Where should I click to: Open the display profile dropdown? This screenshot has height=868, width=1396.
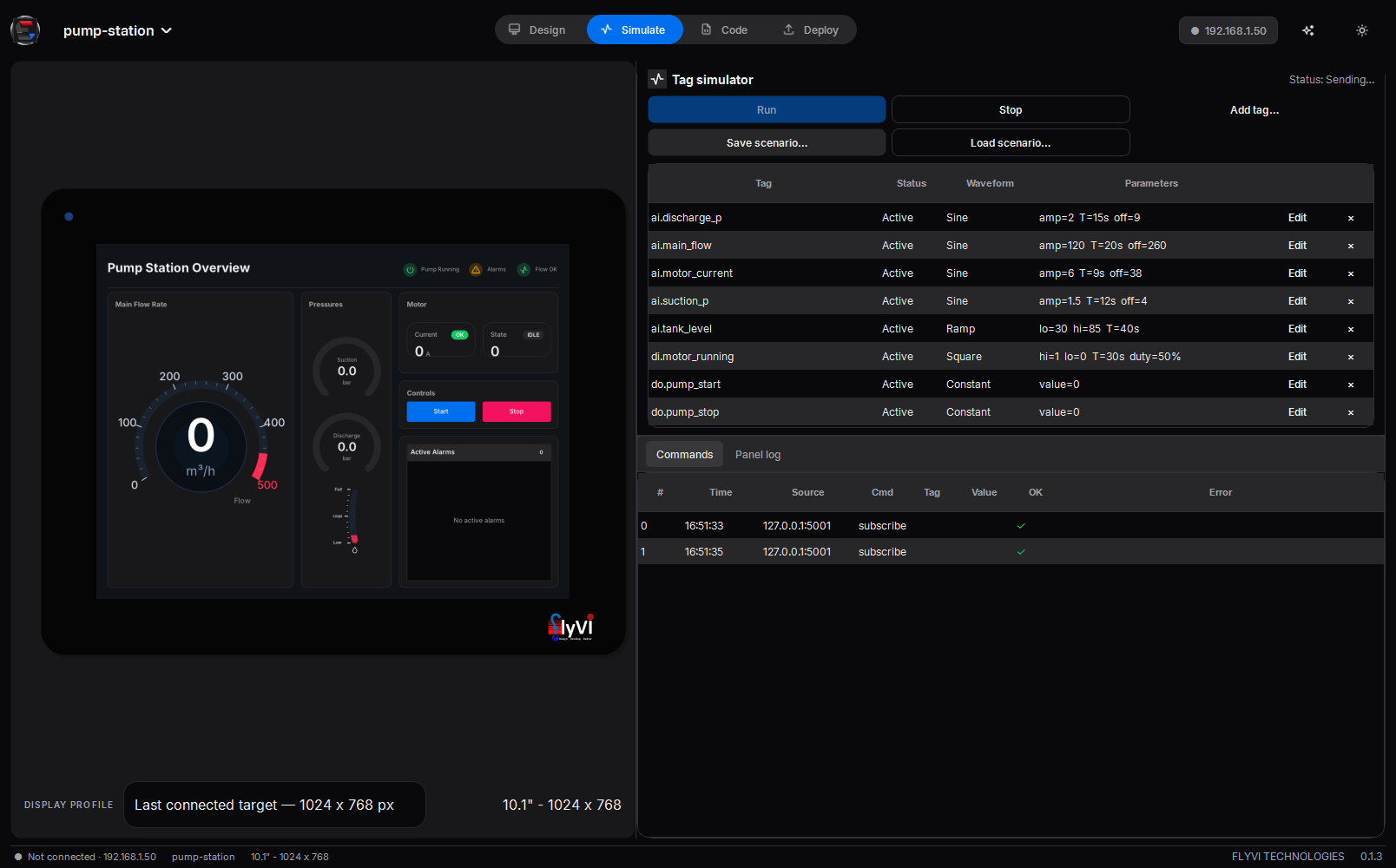pyautogui.click(x=274, y=805)
